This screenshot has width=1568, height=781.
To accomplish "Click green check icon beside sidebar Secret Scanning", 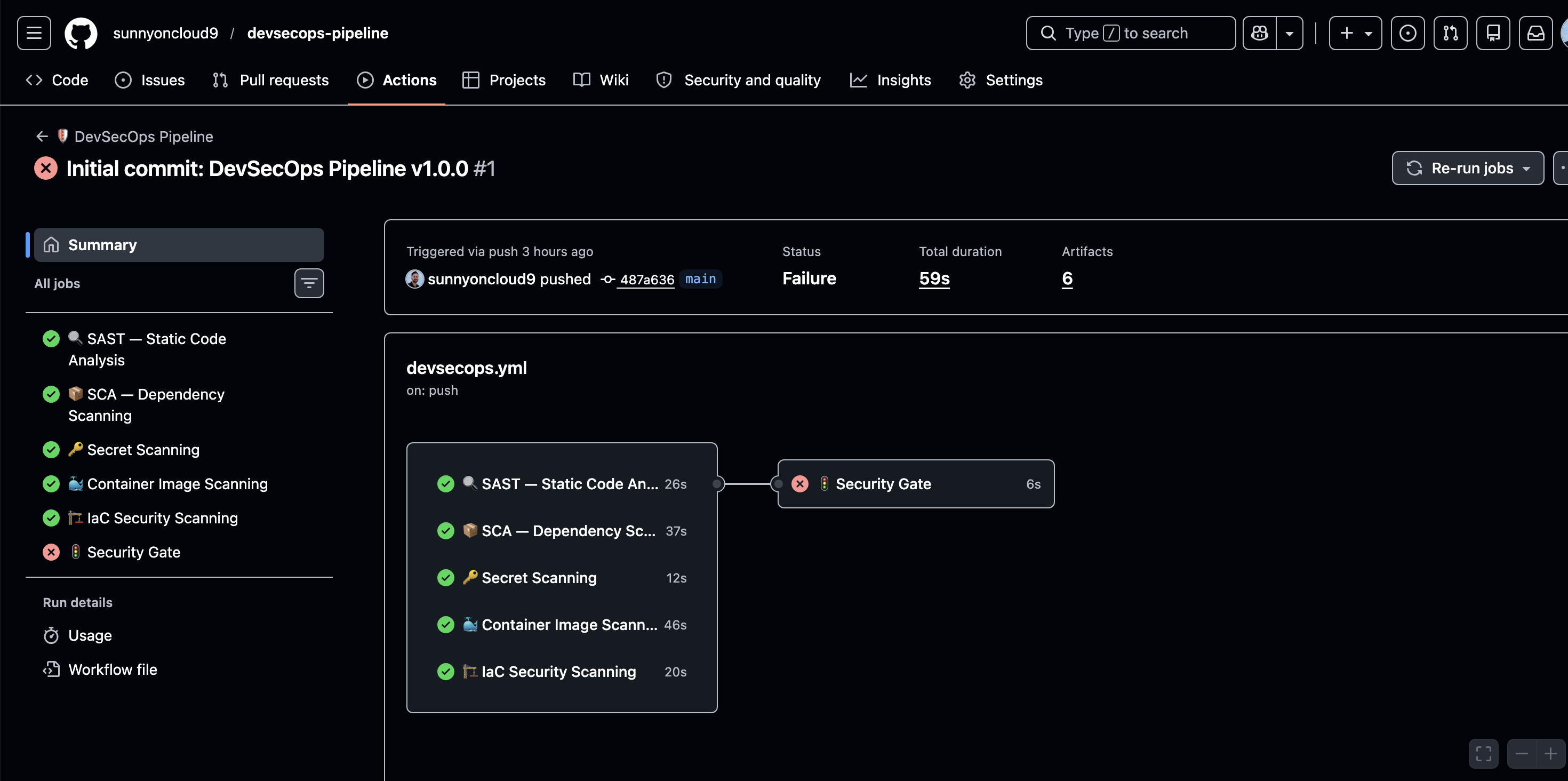I will pyautogui.click(x=51, y=450).
